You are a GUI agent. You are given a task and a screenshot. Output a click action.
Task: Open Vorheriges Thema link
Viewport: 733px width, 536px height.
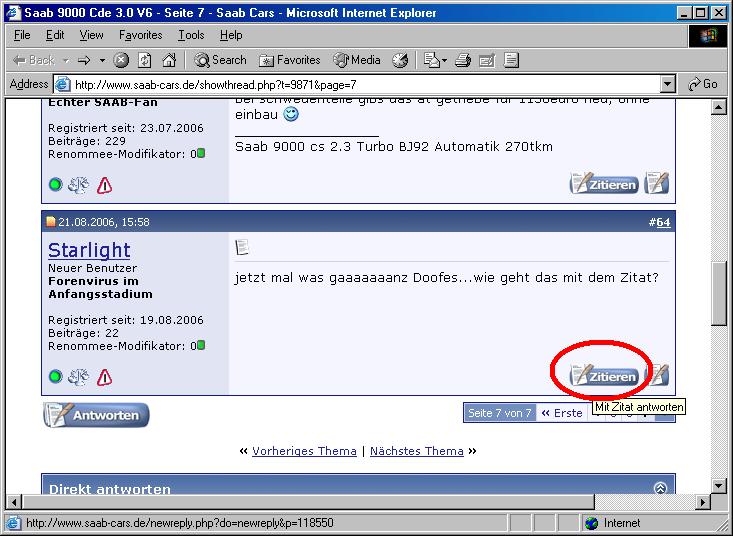pyautogui.click(x=304, y=451)
